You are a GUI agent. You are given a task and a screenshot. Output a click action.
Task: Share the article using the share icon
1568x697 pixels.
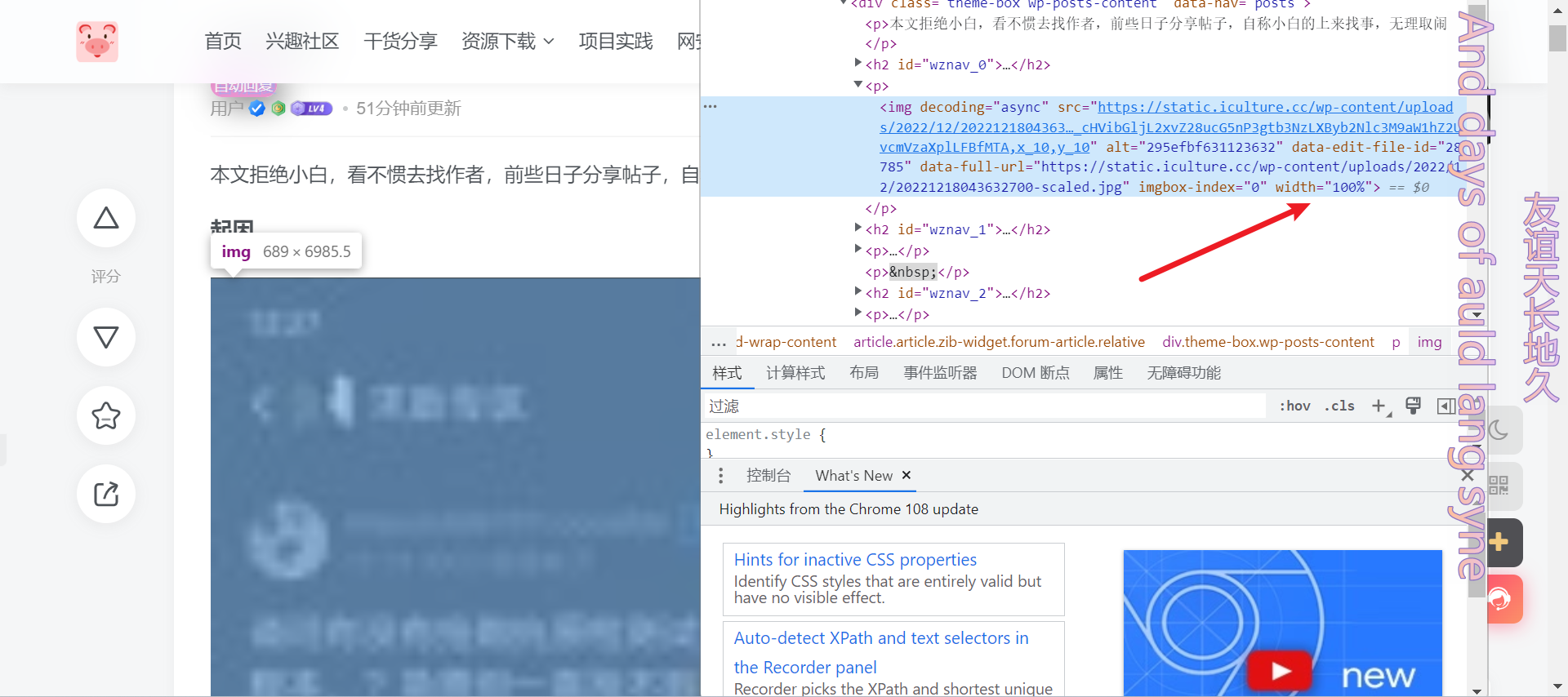point(106,494)
